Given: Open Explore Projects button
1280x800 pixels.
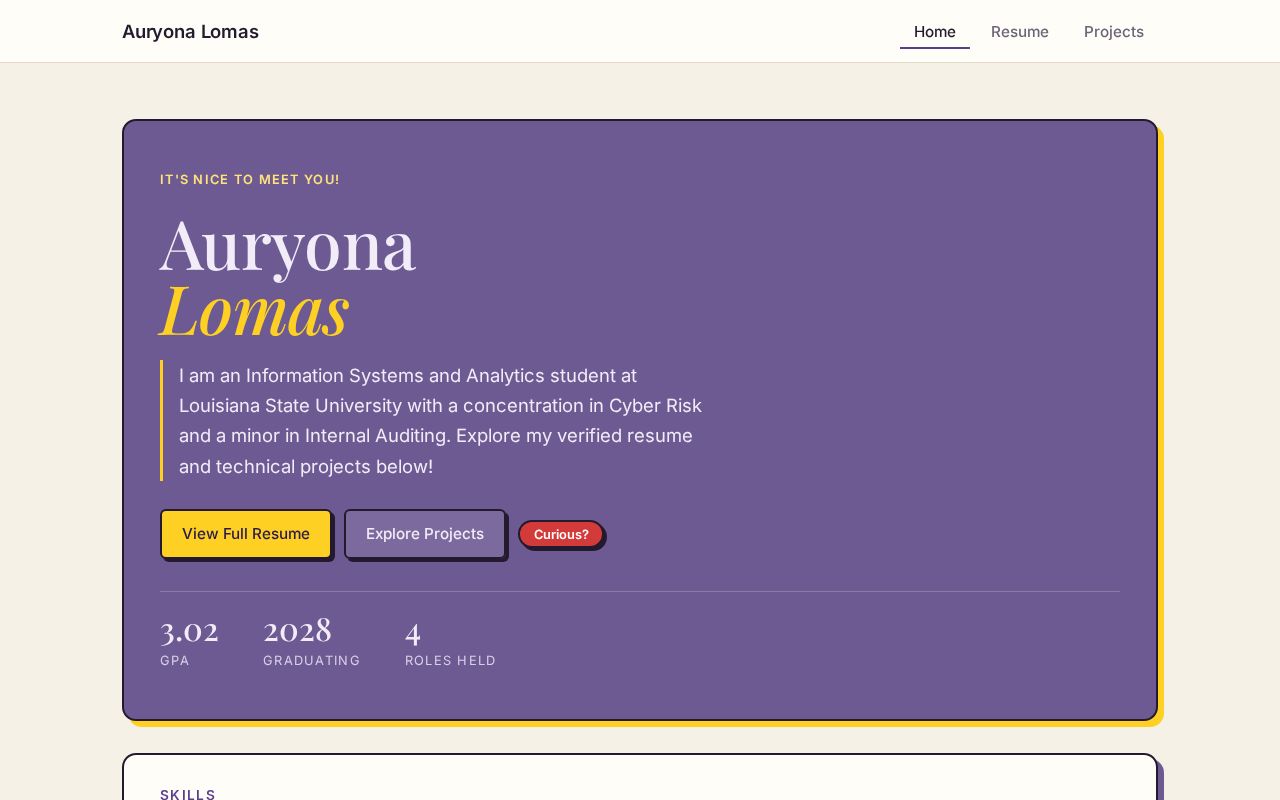Looking at the screenshot, I should pos(425,534).
